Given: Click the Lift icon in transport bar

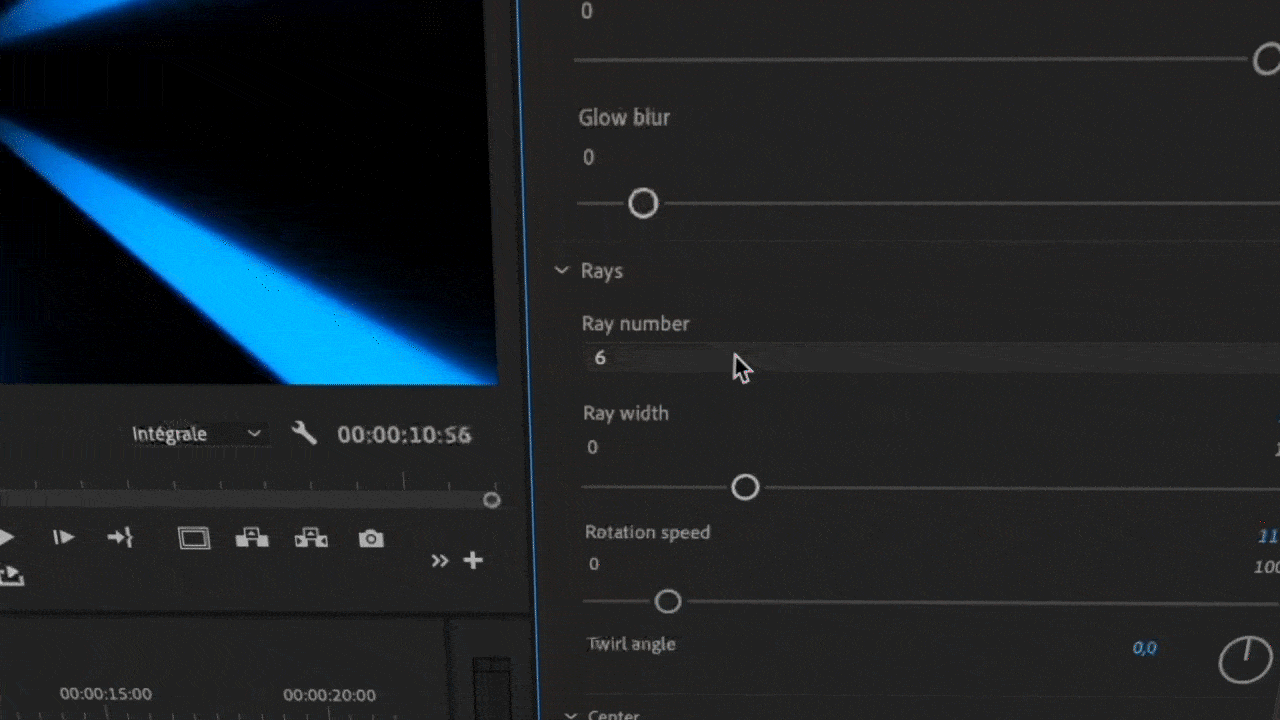Looking at the screenshot, I should click(251, 538).
